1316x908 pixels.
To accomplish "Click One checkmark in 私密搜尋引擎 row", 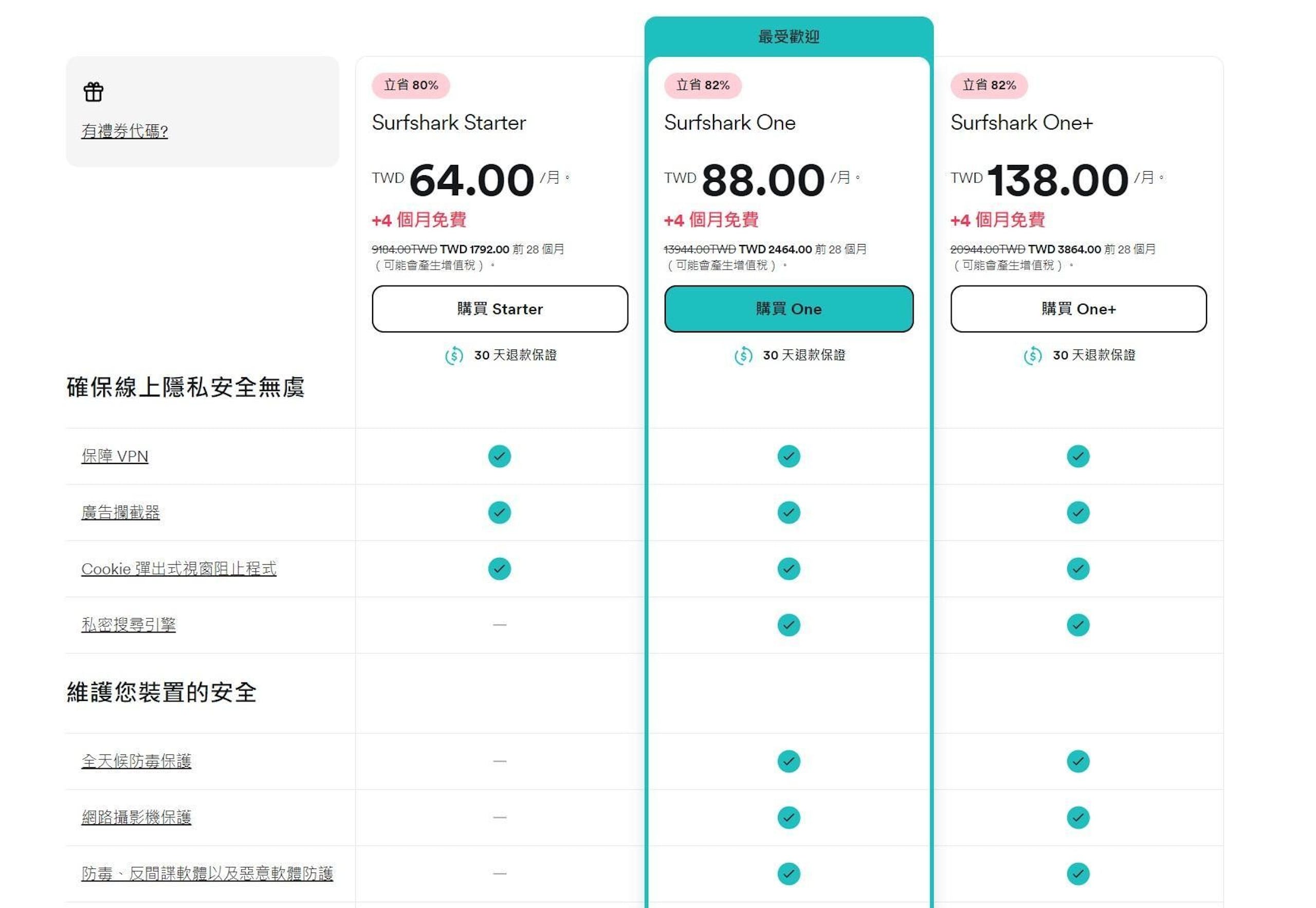I will coord(789,625).
